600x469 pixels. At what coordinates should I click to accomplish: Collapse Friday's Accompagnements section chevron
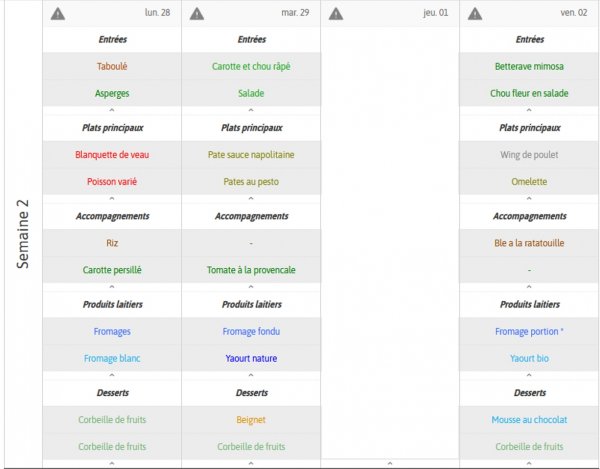(x=529, y=287)
